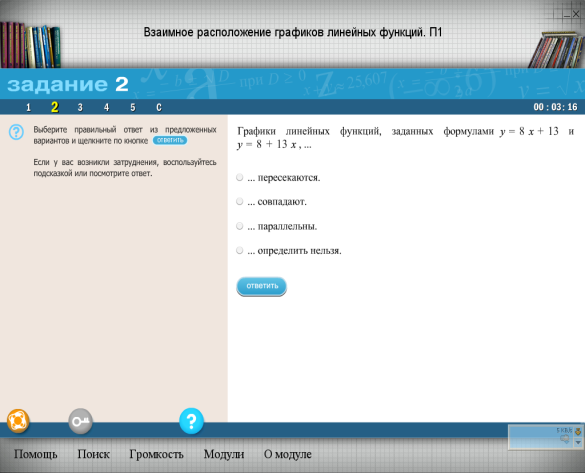This screenshot has height=473, width=585.
Task: Click the question-mark icon beside the instructions
Action: (16, 132)
